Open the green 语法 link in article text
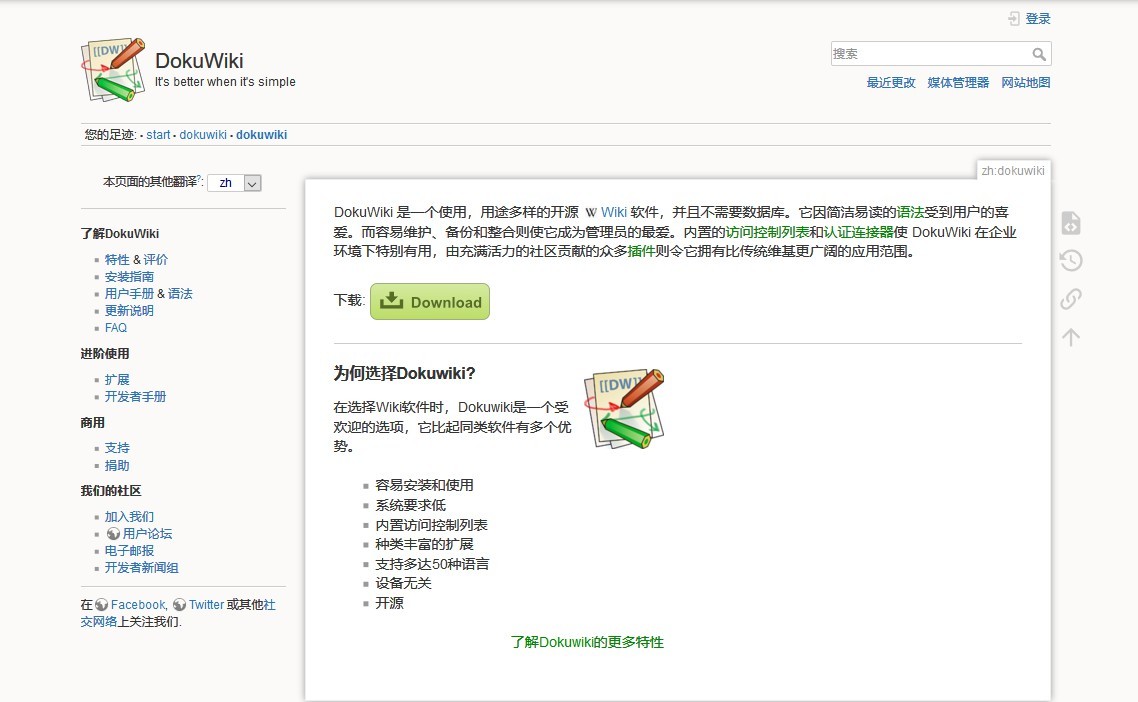This screenshot has height=702, width=1138. [x=910, y=213]
